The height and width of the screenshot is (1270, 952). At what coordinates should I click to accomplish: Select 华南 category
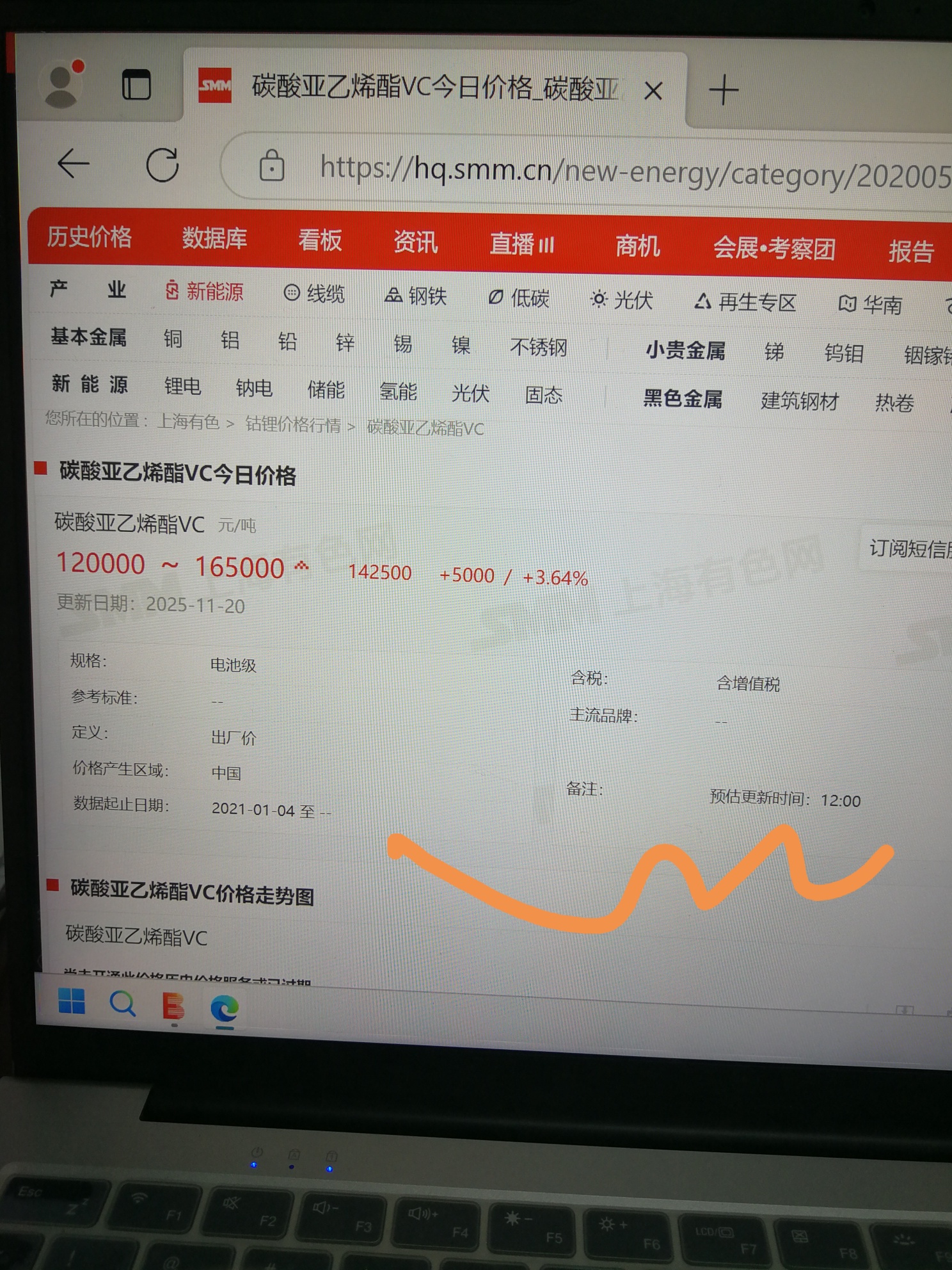click(871, 305)
